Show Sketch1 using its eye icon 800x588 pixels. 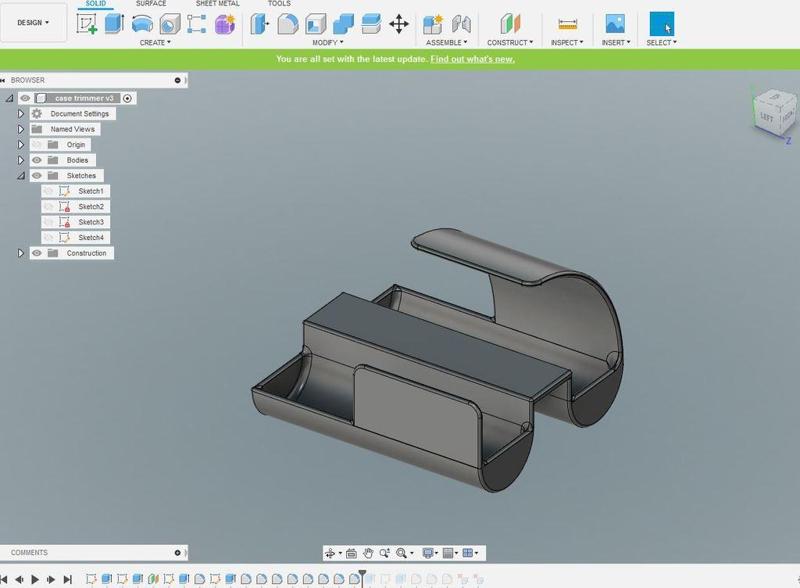tap(48, 191)
